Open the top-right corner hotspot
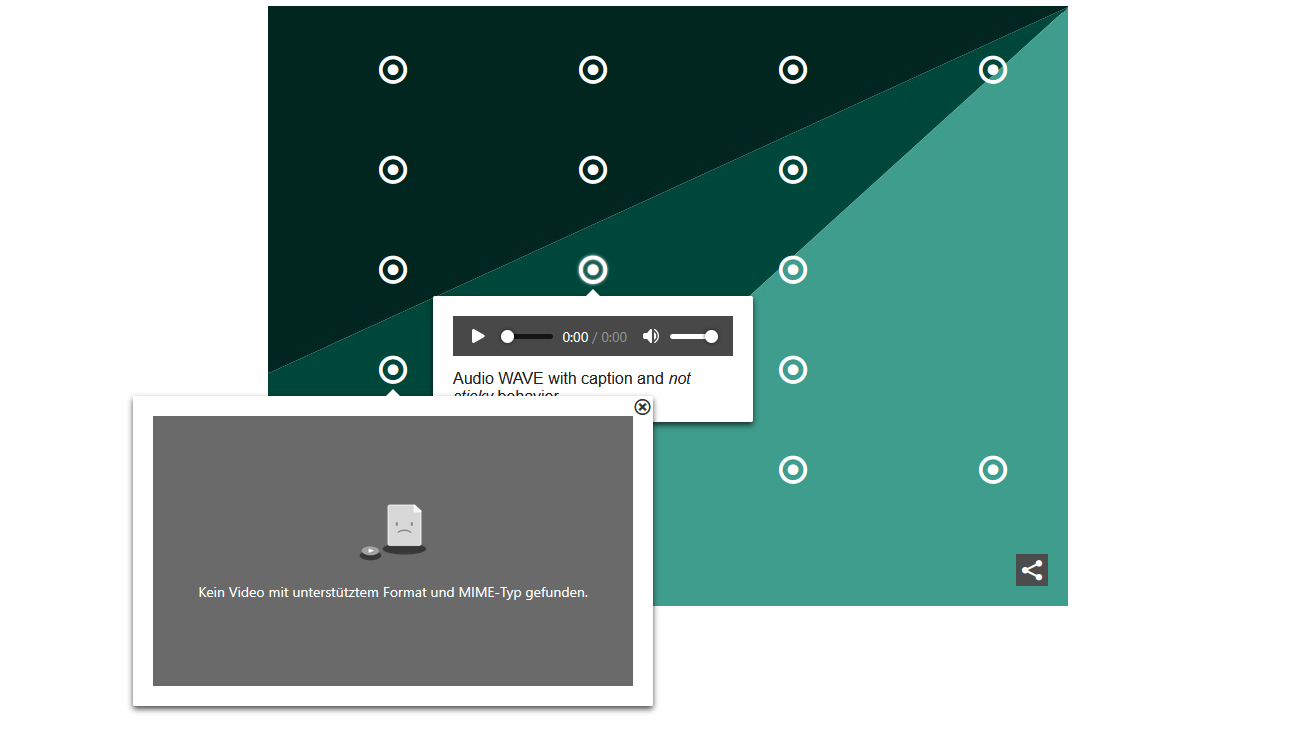Viewport: 1299px width, 733px height. pyautogui.click(x=993, y=70)
